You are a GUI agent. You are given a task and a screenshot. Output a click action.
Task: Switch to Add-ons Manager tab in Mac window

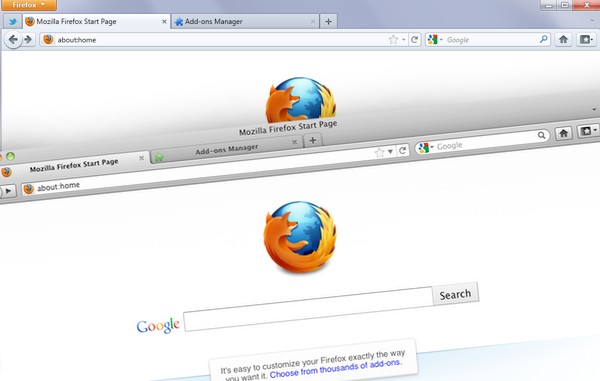pos(227,149)
